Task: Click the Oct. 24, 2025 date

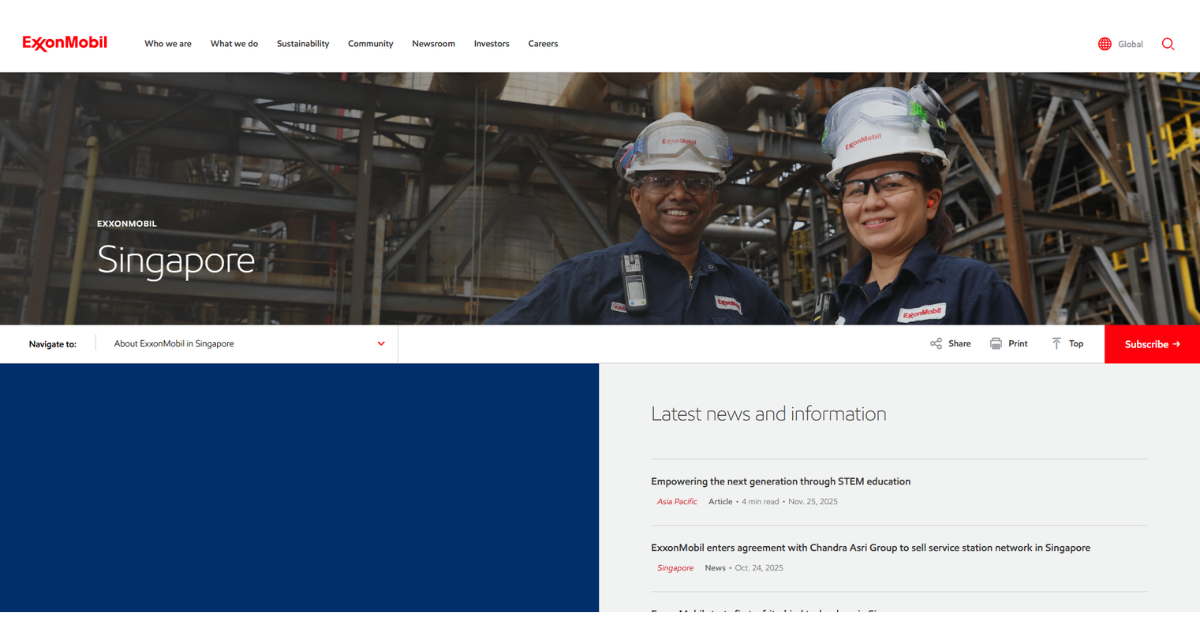Action: [759, 568]
